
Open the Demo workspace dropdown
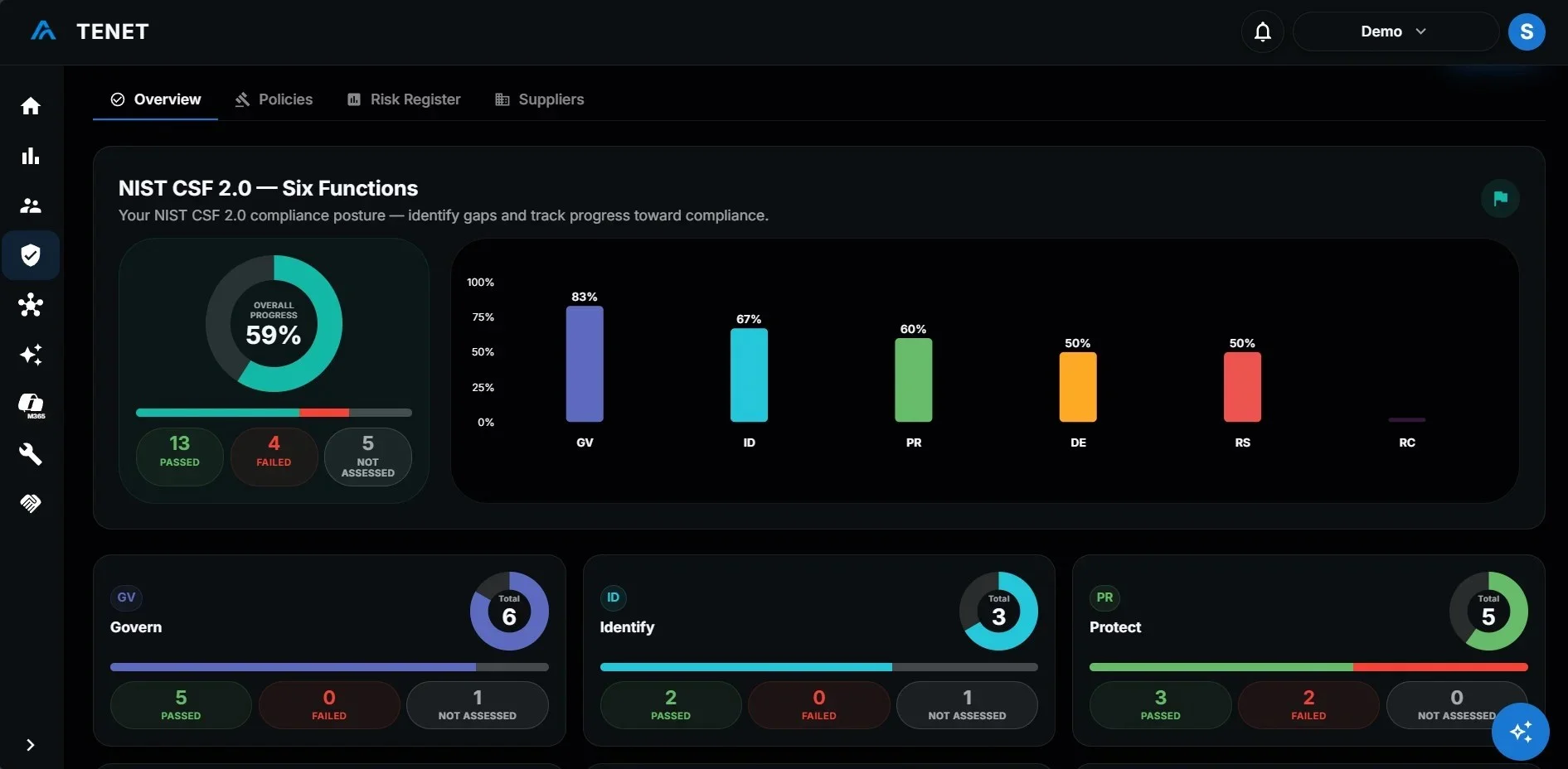tap(1396, 31)
